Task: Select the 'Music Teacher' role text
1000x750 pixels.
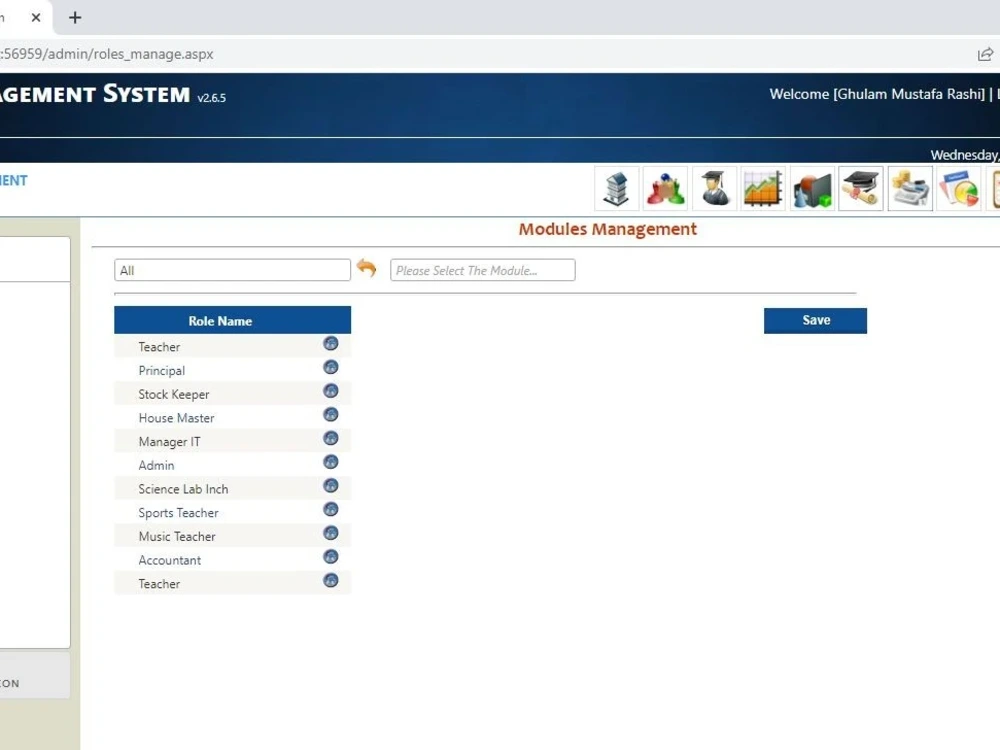Action: (177, 536)
